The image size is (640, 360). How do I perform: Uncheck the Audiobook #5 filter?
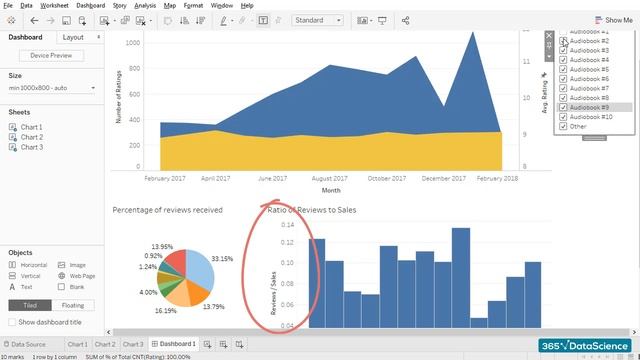563,69
